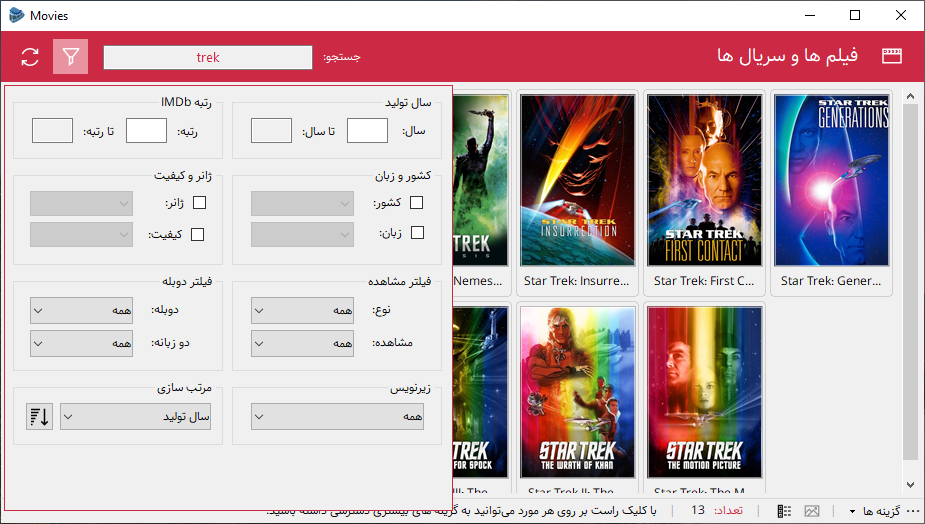This screenshot has height=524, width=925.
Task: Switch to list view icon in status bar
Action: pos(784,511)
